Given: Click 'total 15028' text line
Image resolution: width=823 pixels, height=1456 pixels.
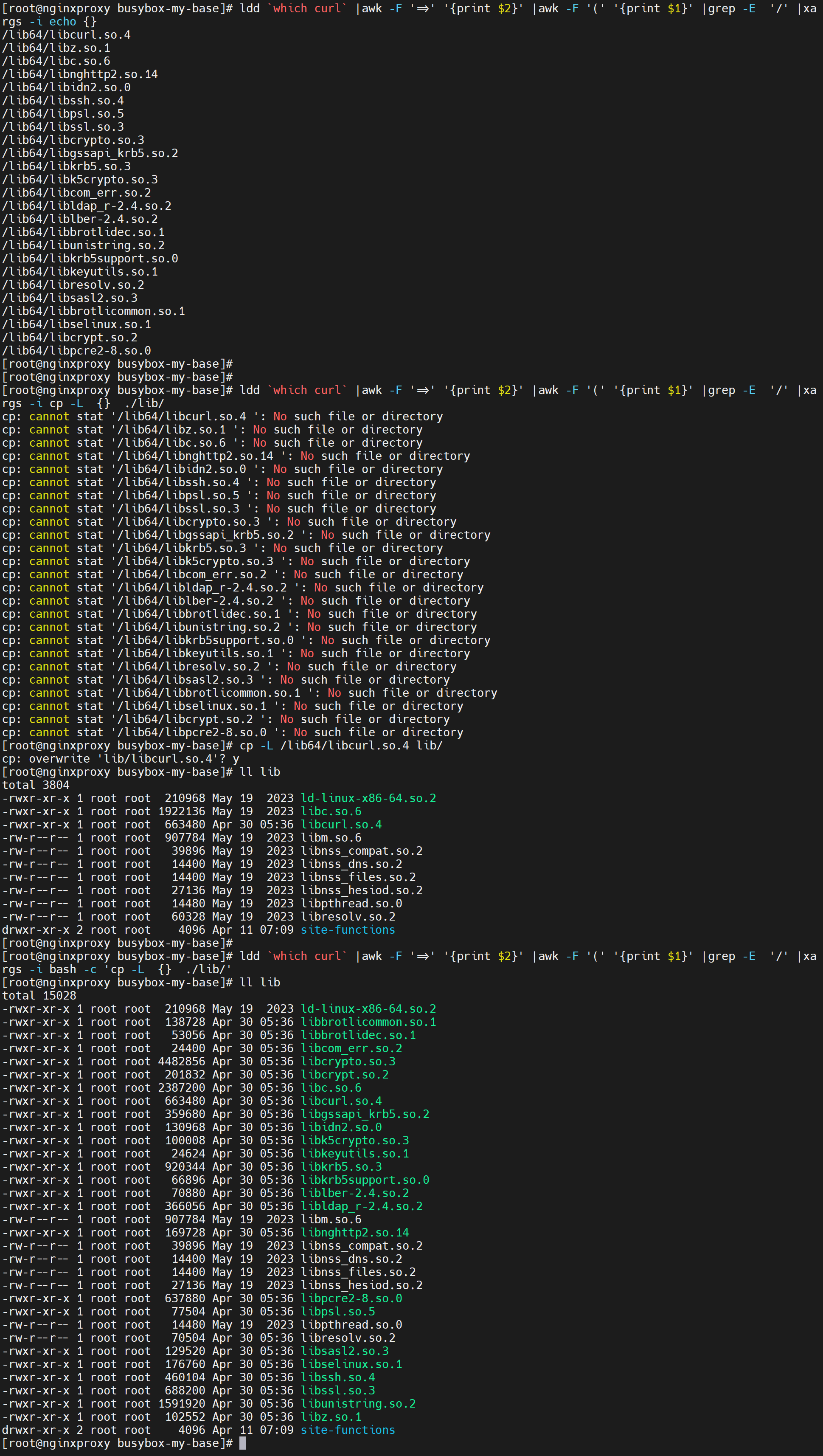Looking at the screenshot, I should (x=39, y=995).
